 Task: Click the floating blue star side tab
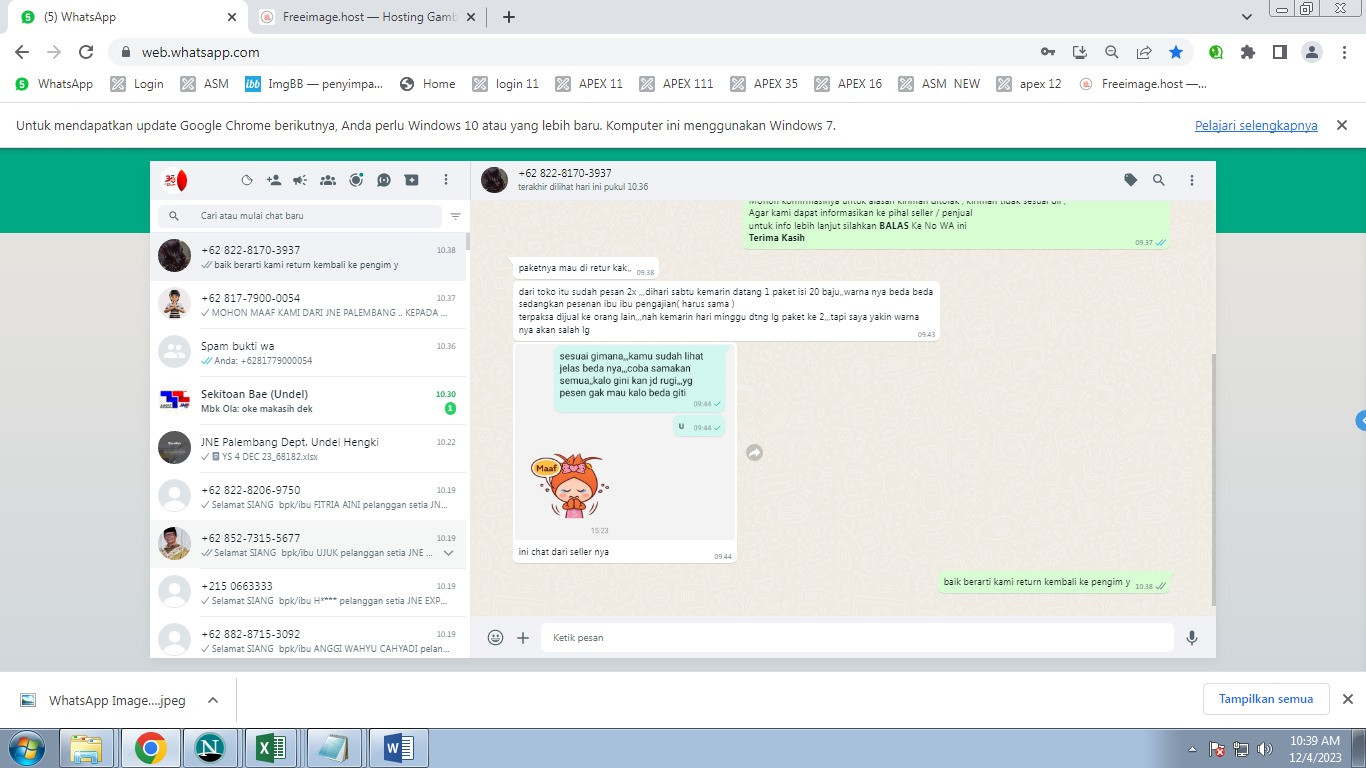click(x=1361, y=420)
